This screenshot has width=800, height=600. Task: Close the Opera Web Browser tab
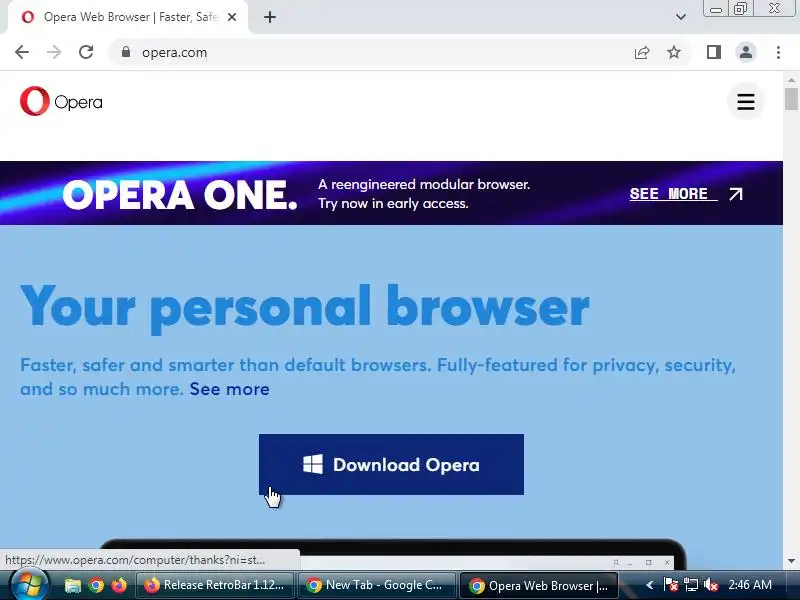point(232,17)
